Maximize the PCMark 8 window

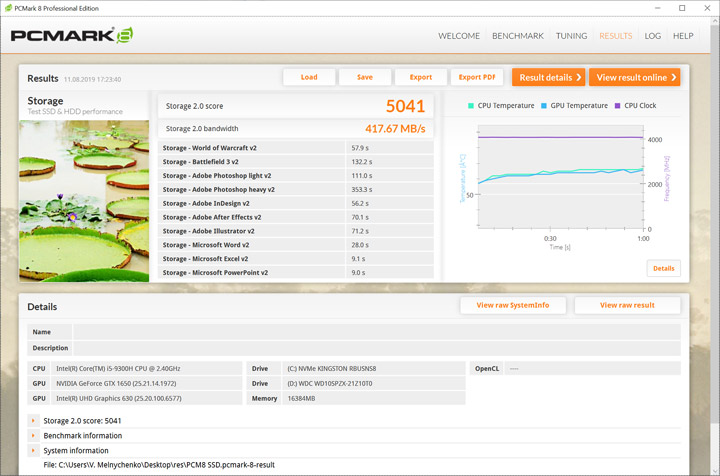pos(682,8)
